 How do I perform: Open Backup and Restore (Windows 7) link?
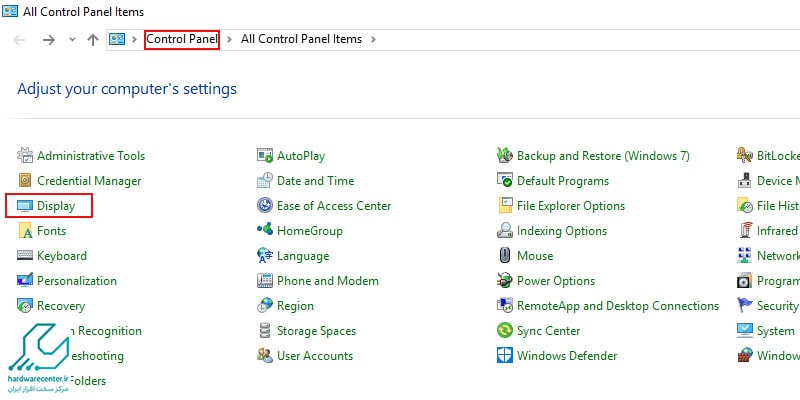pos(603,156)
